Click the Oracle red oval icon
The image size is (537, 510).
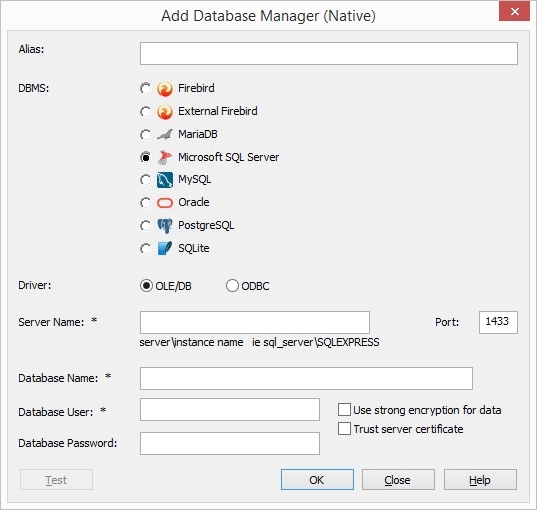click(165, 203)
